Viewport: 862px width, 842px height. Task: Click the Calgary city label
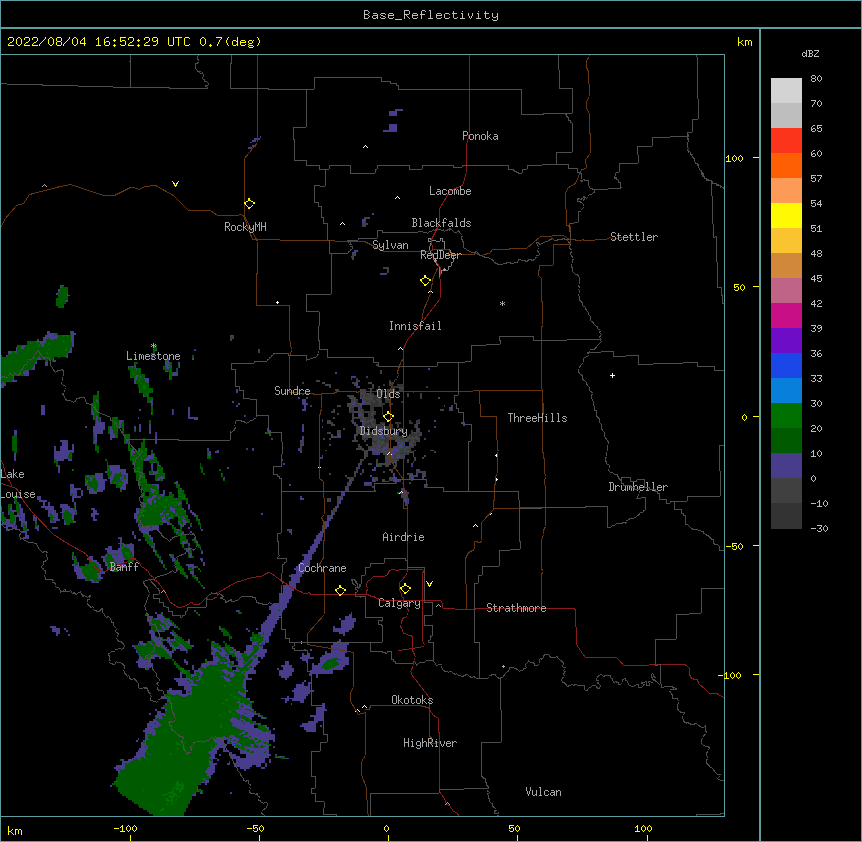pyautogui.click(x=399, y=603)
